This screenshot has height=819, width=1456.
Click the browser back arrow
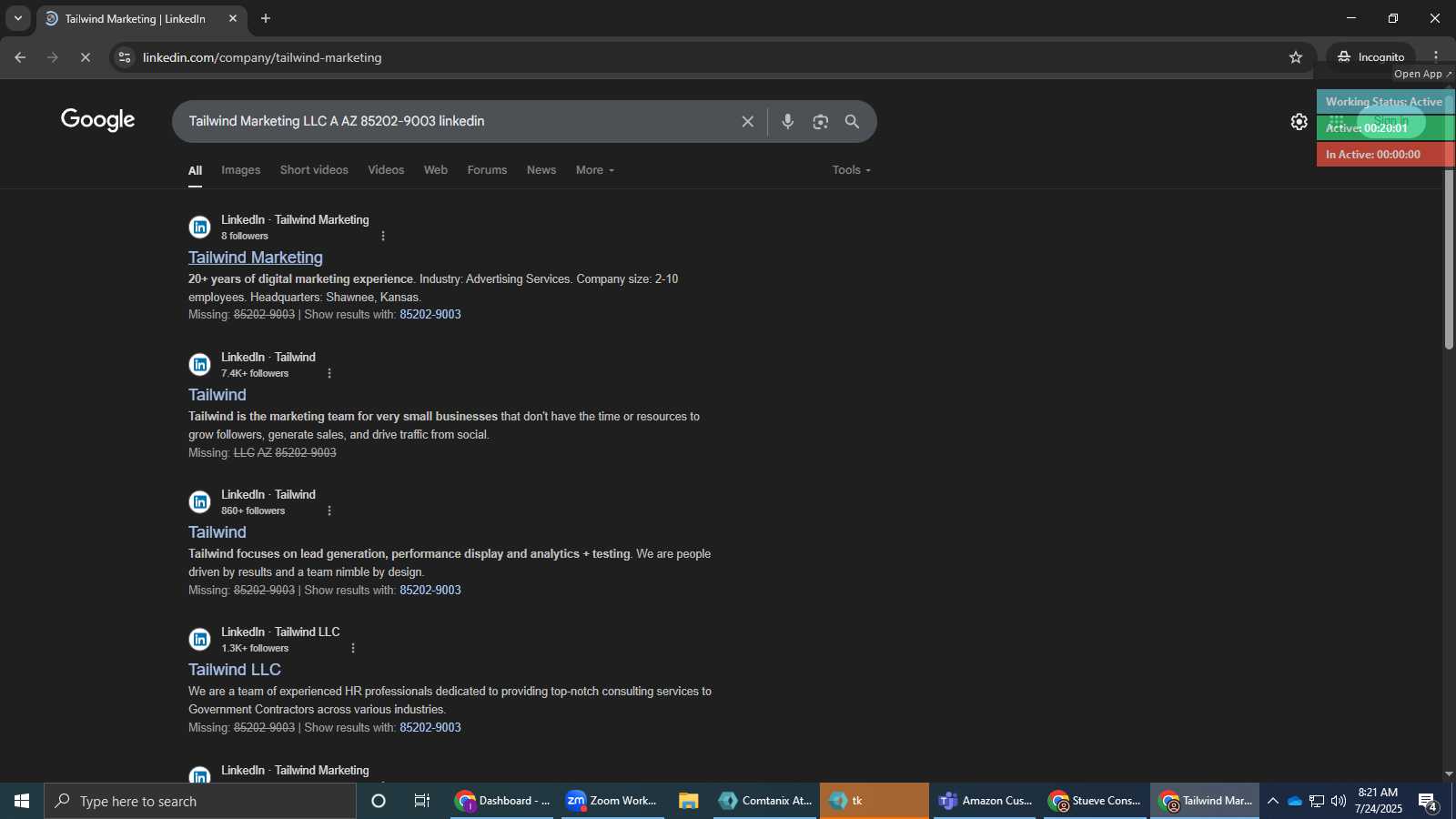[20, 57]
